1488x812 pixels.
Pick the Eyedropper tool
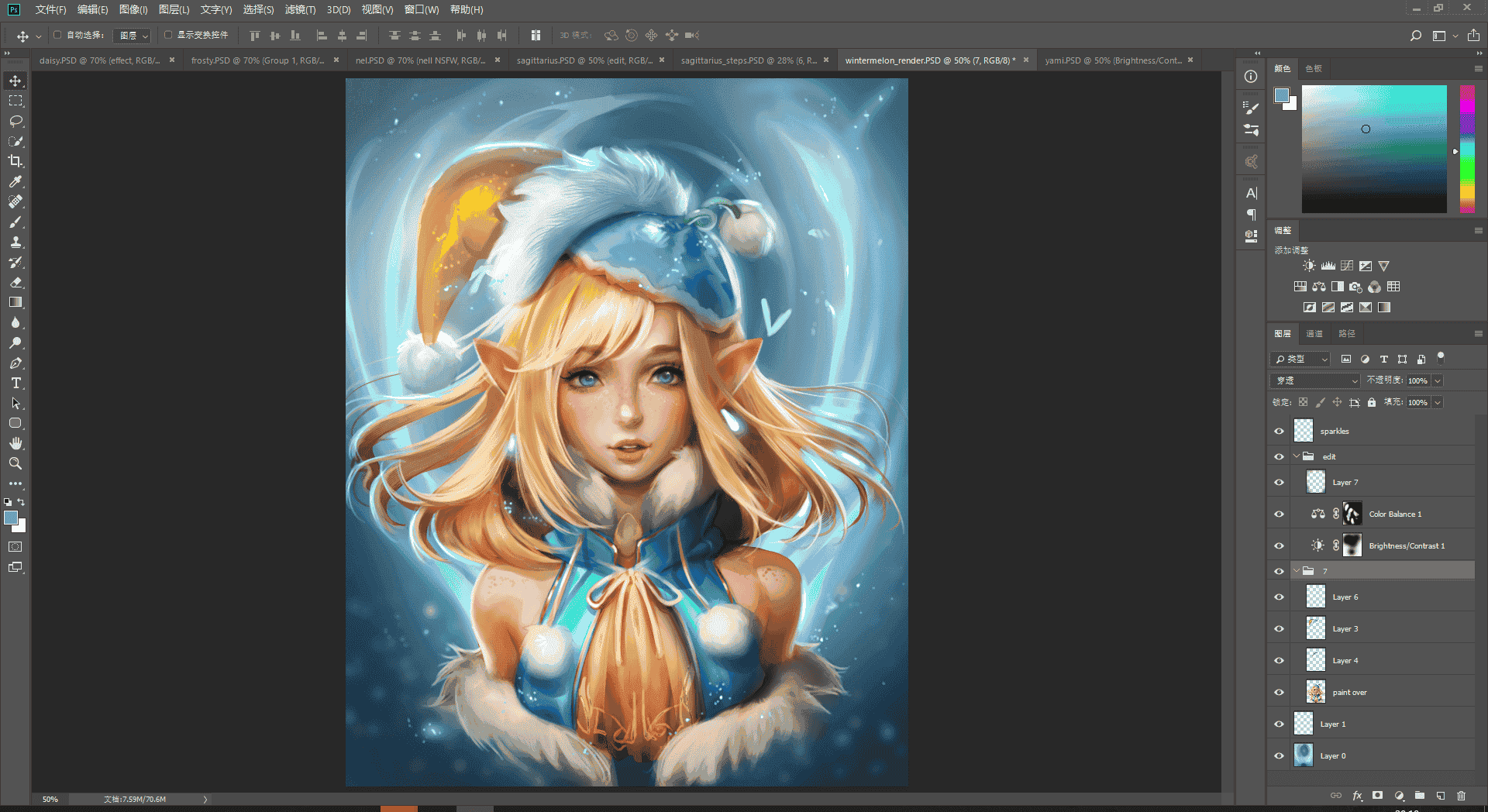15,181
